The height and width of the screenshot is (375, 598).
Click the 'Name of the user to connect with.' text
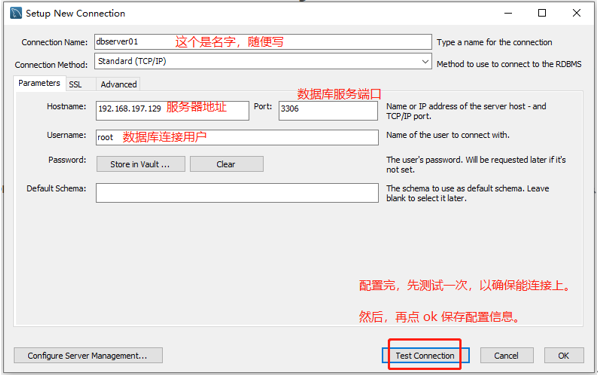[448, 135]
